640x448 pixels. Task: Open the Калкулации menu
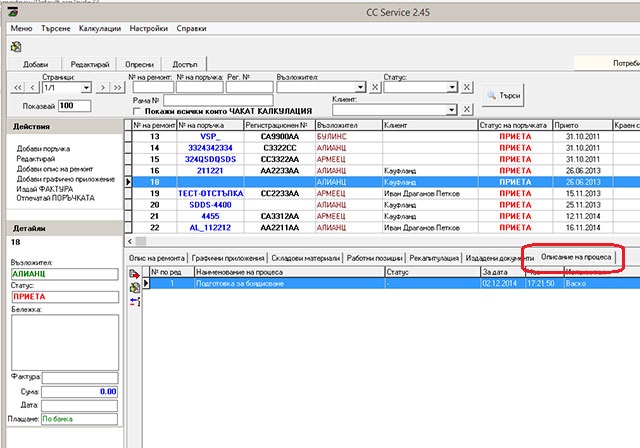(x=100, y=29)
